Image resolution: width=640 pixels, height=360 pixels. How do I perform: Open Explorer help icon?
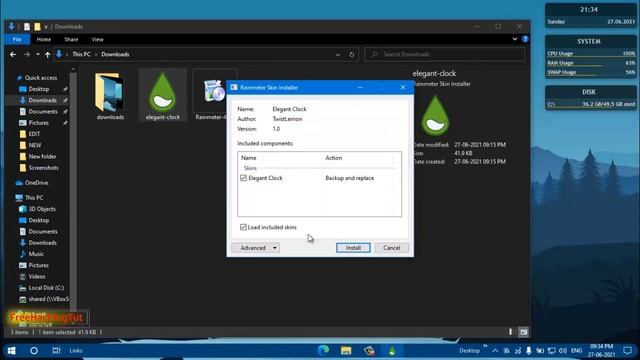(x=525, y=39)
